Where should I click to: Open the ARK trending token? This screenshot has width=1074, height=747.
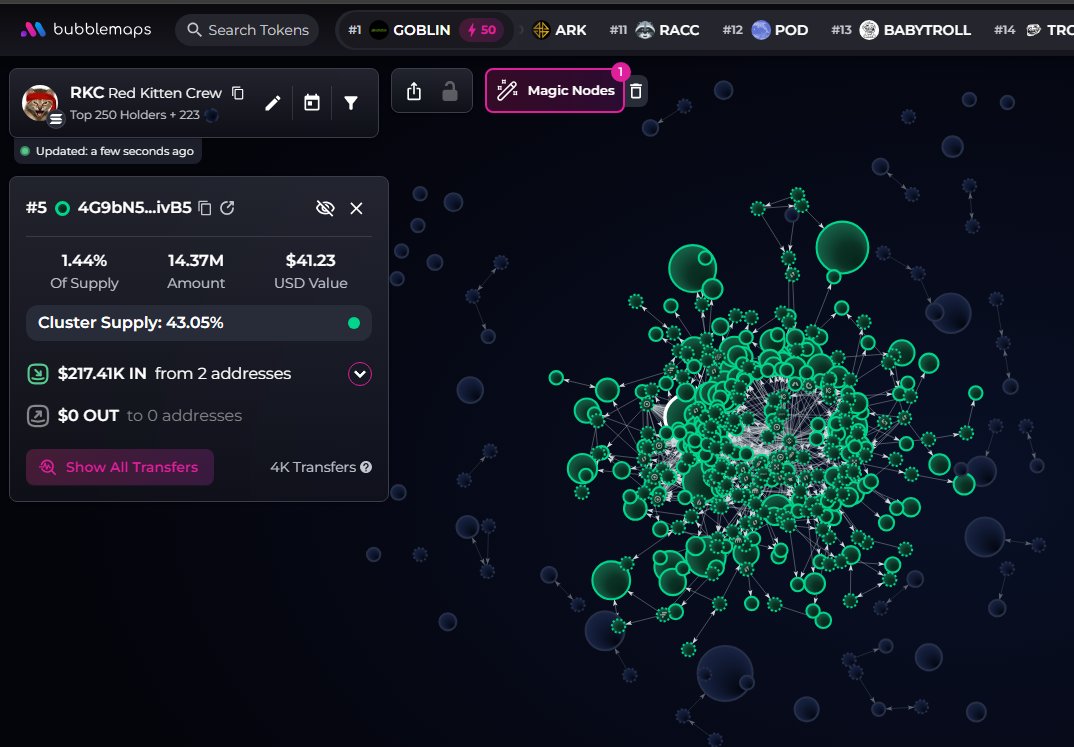tap(560, 30)
